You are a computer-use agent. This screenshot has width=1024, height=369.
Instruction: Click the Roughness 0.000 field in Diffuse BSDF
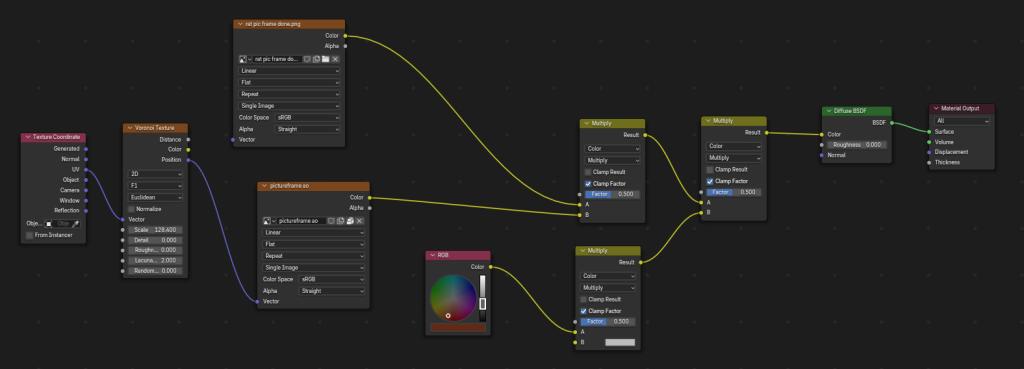click(x=857, y=145)
